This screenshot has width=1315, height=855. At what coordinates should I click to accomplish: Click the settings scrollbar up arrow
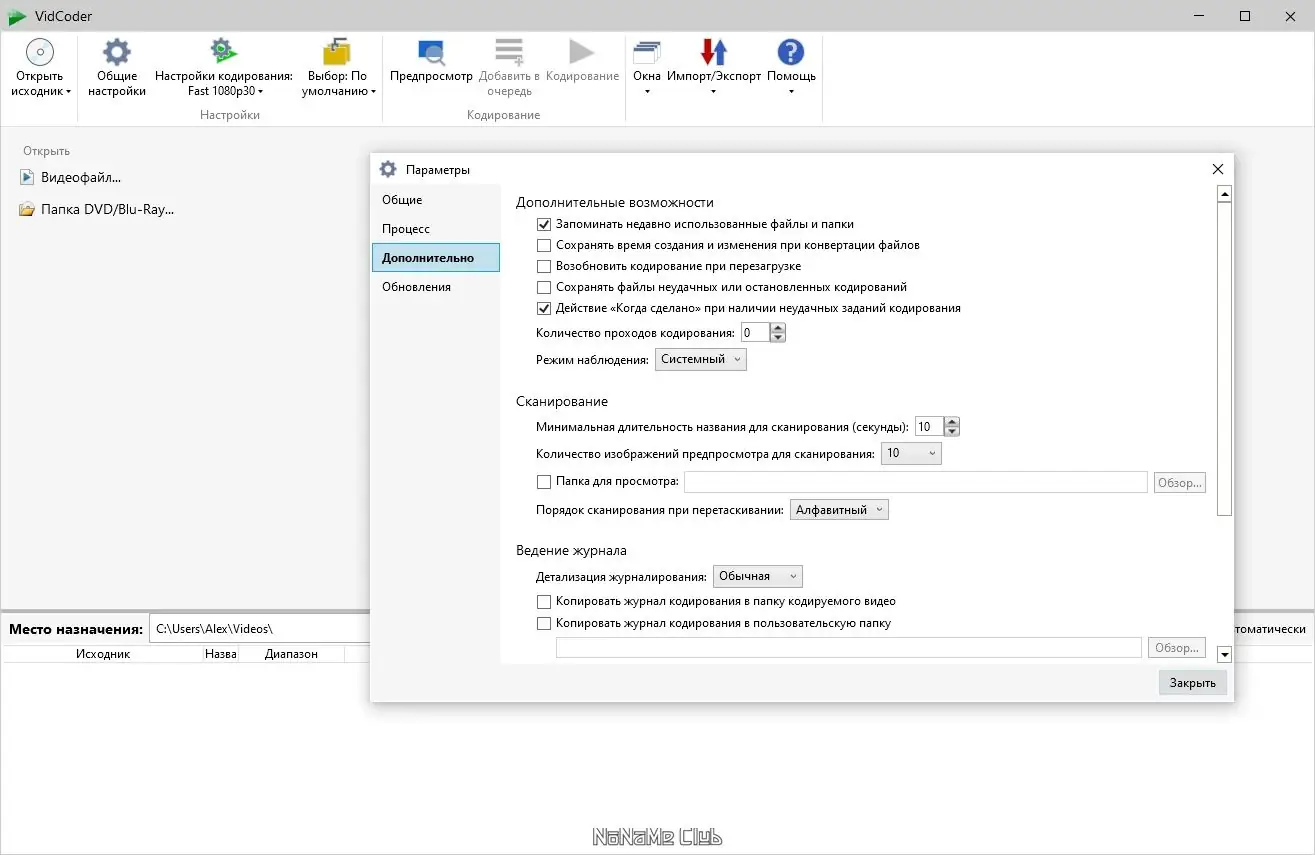[1225, 194]
